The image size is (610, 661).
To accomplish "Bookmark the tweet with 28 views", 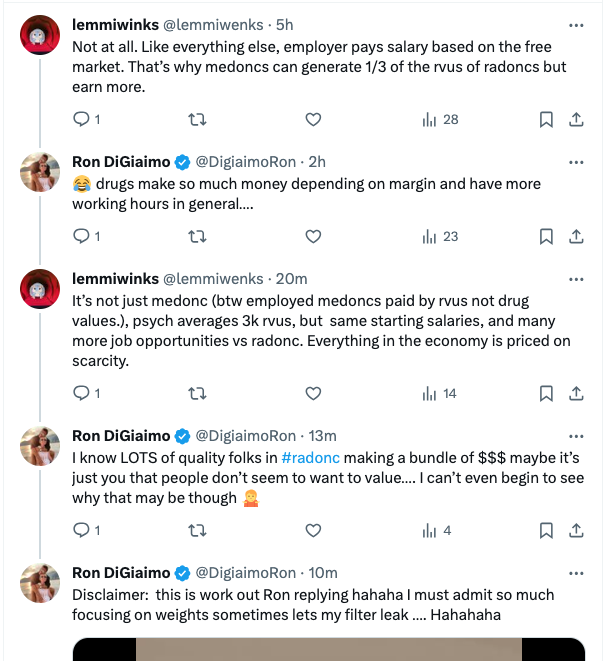I will click(546, 120).
